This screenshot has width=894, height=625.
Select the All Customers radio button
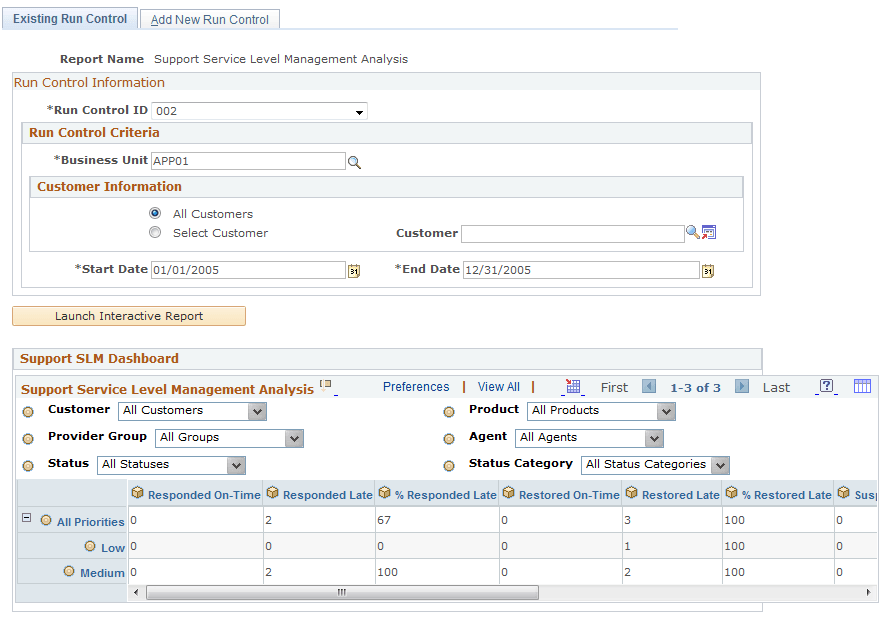pos(155,213)
